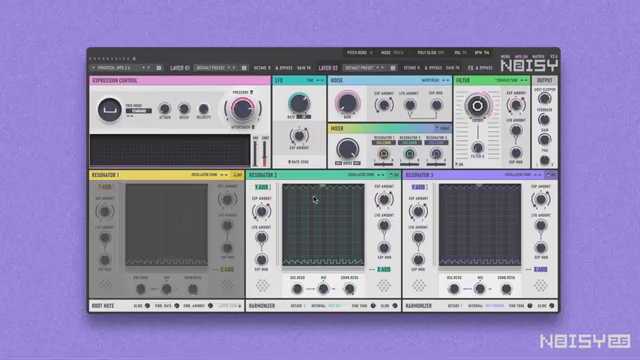Image resolution: width=640 pixels, height=360 pixels.
Task: Open Noise type dropdown
Action: [x=431, y=80]
